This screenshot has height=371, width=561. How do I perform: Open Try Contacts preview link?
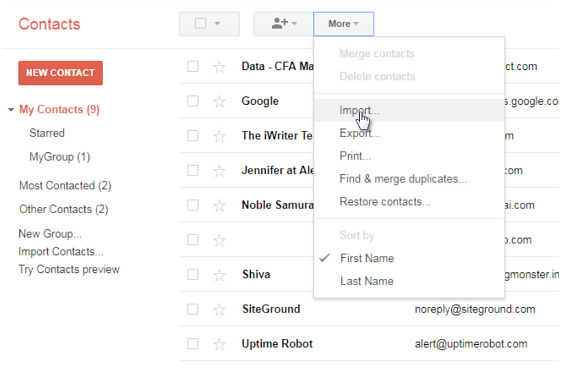point(69,269)
